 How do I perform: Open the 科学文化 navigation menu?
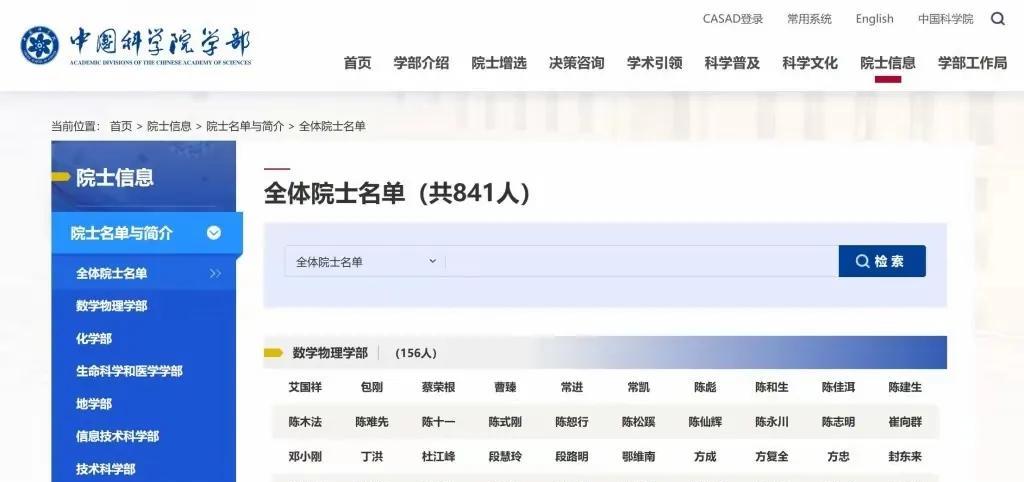click(810, 63)
